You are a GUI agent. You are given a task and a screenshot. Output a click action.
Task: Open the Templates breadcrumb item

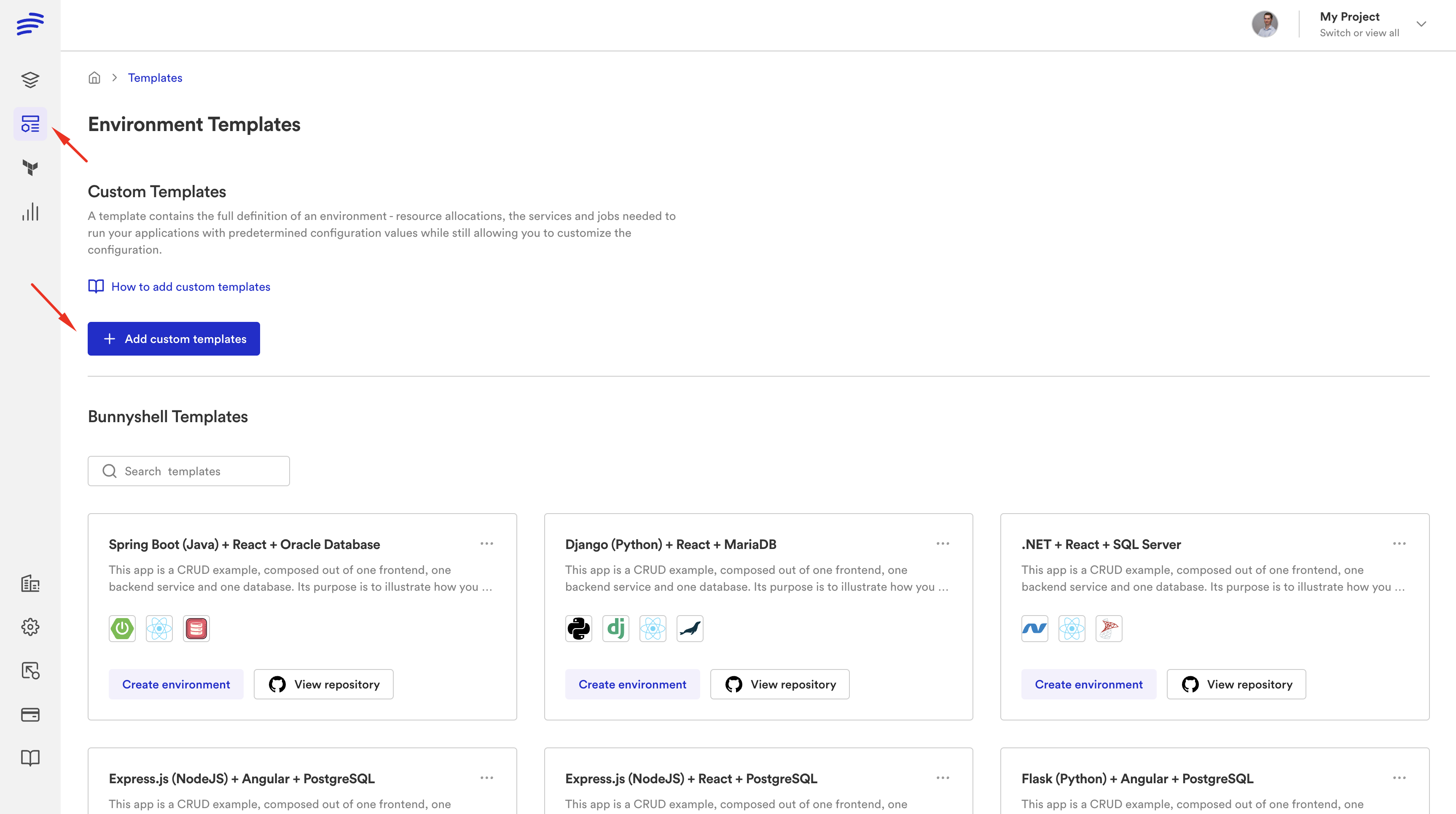coord(155,78)
